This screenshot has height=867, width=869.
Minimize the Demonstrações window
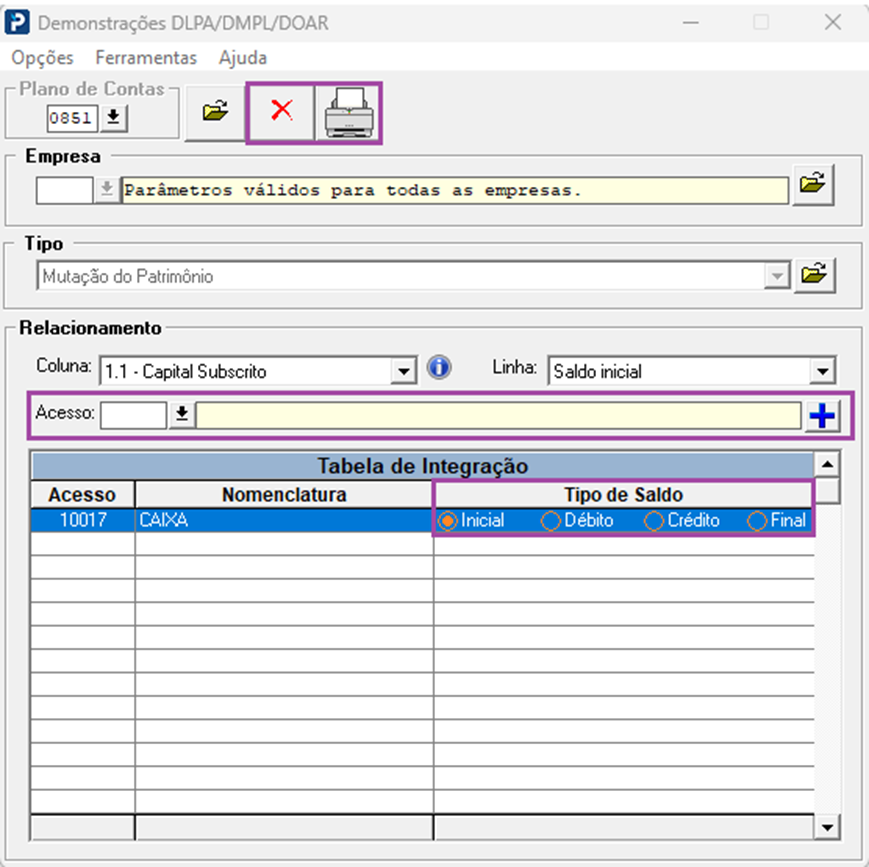(691, 22)
